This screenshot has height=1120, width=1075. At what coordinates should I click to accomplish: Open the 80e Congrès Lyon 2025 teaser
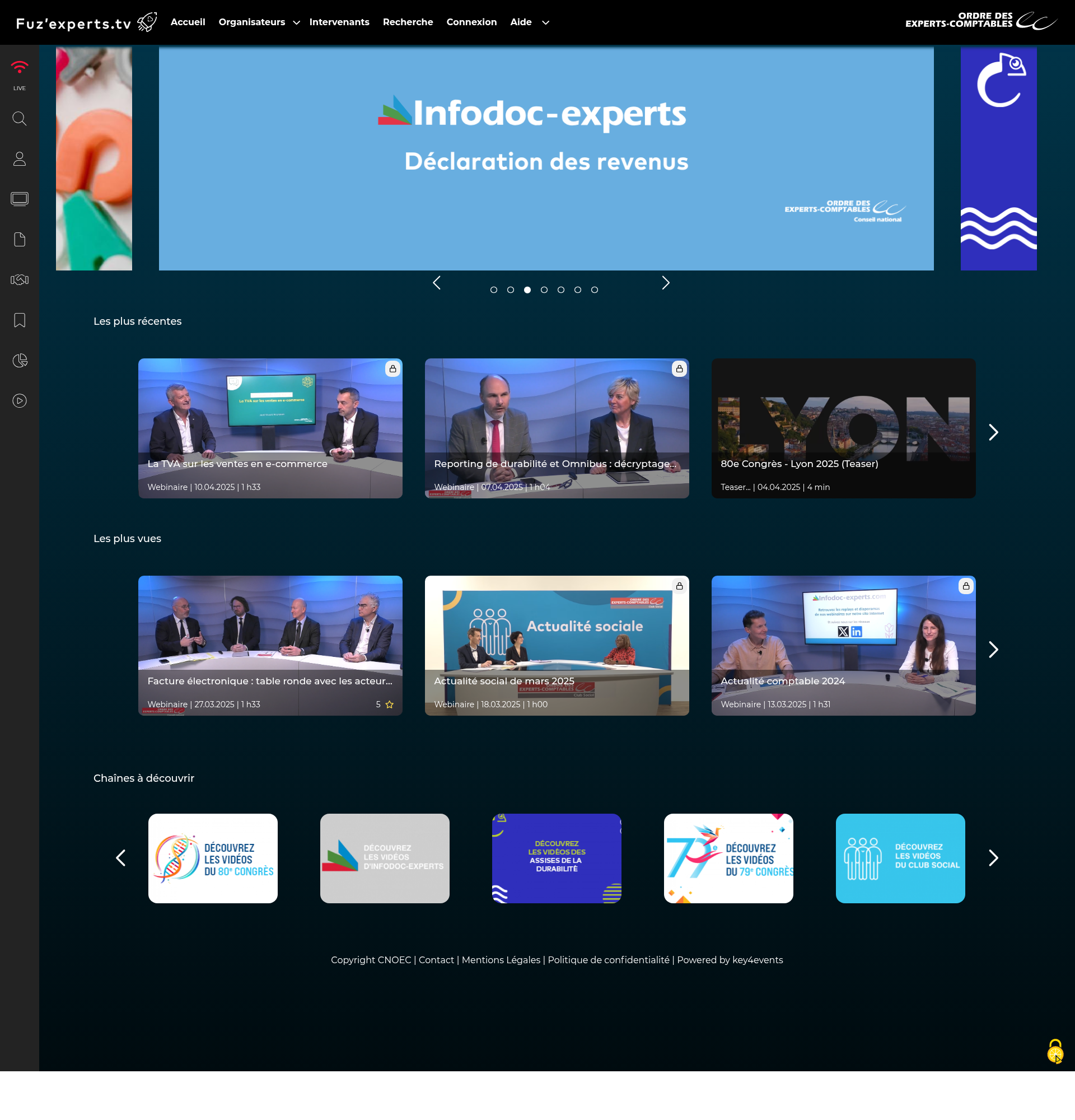point(844,428)
